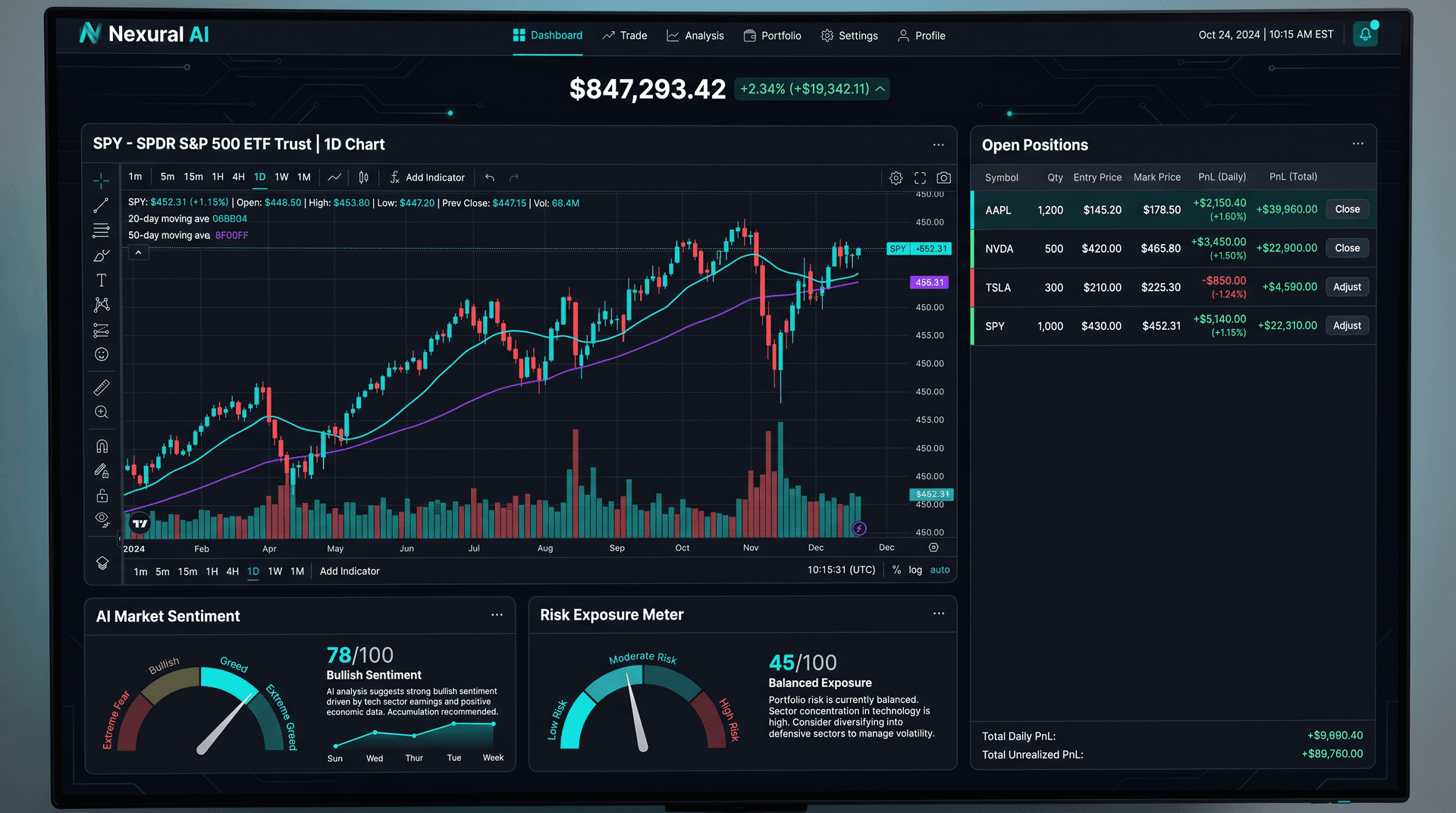Screen dimensions: 1456x813
Task: Open the Fibonacci/horizontal lines tool
Action: pyautogui.click(x=101, y=231)
